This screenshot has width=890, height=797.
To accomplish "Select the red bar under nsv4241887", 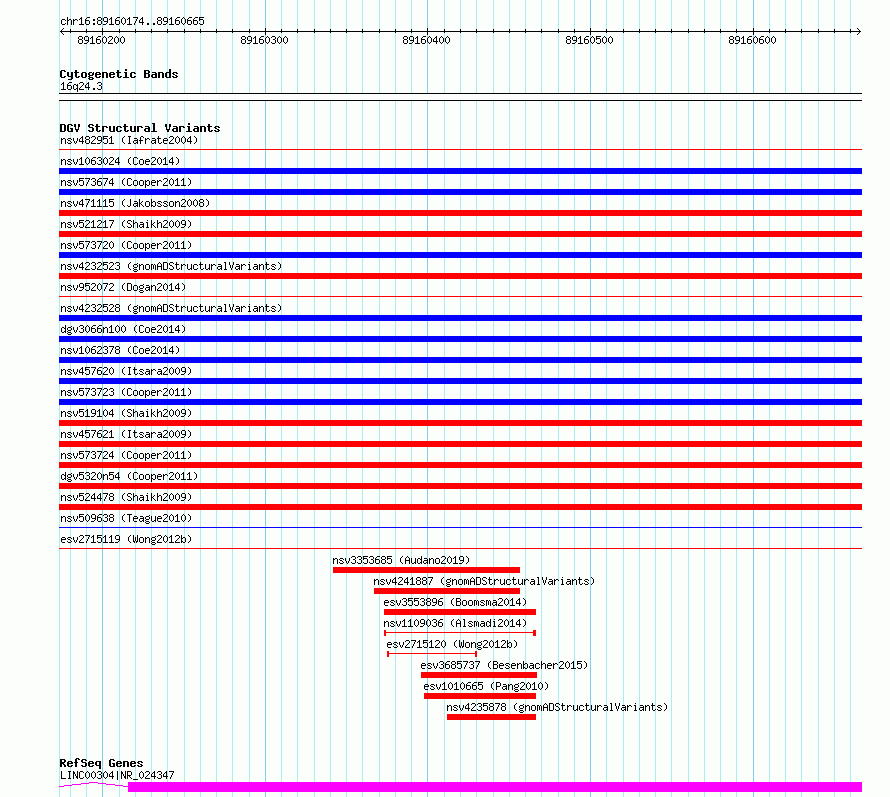I will pyautogui.click(x=447, y=591).
